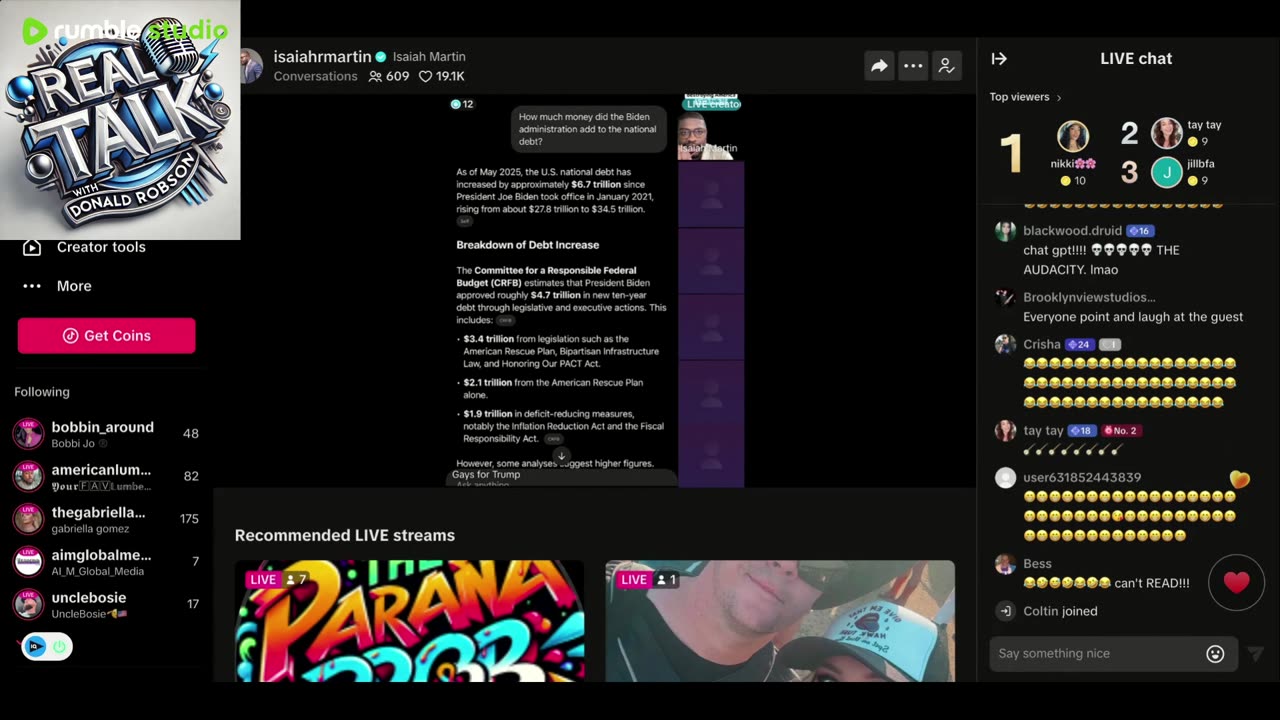1280x720 pixels.
Task: Collapse the LIVE chat panel arrow
Action: (999, 59)
